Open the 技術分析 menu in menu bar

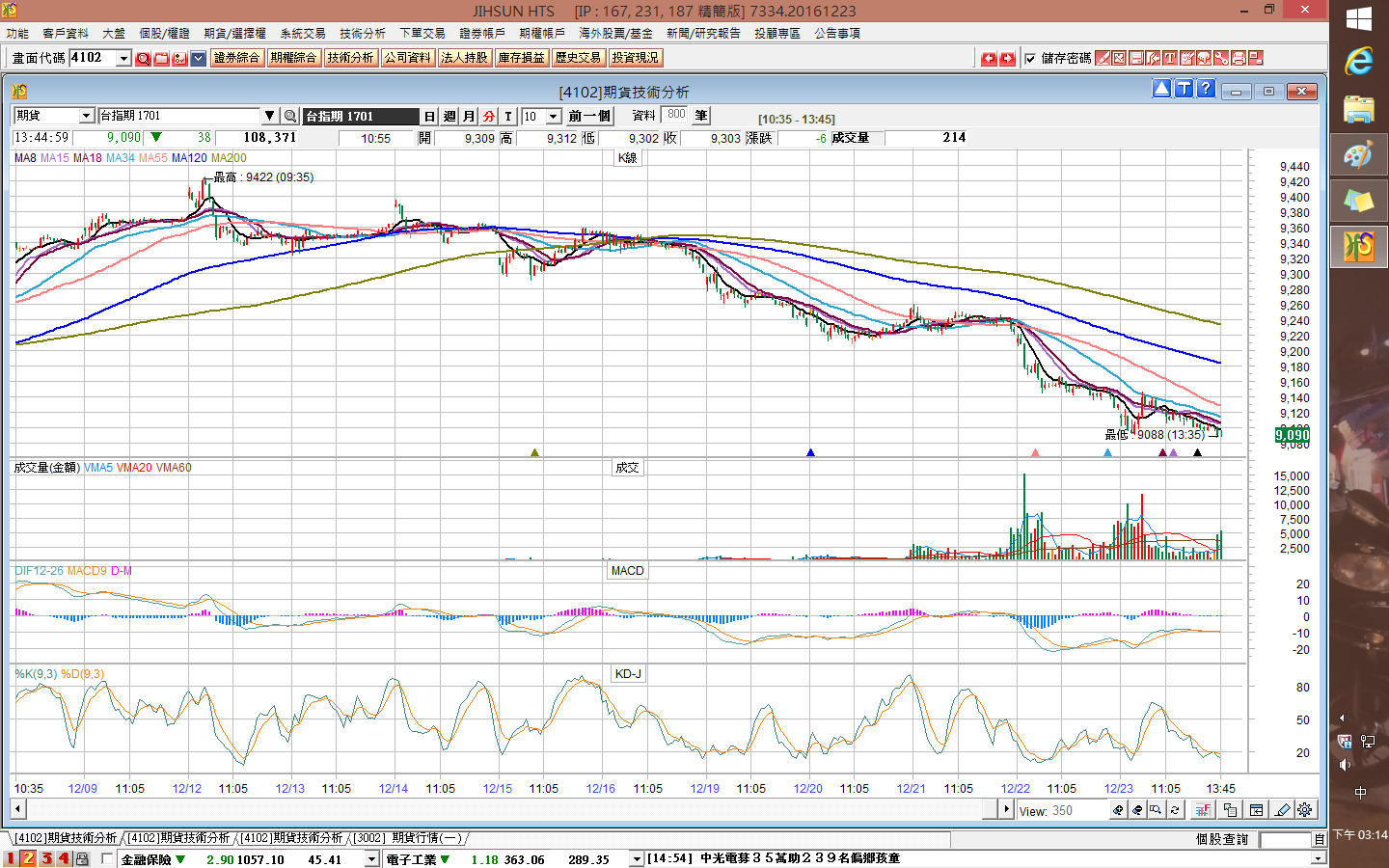coord(363,33)
